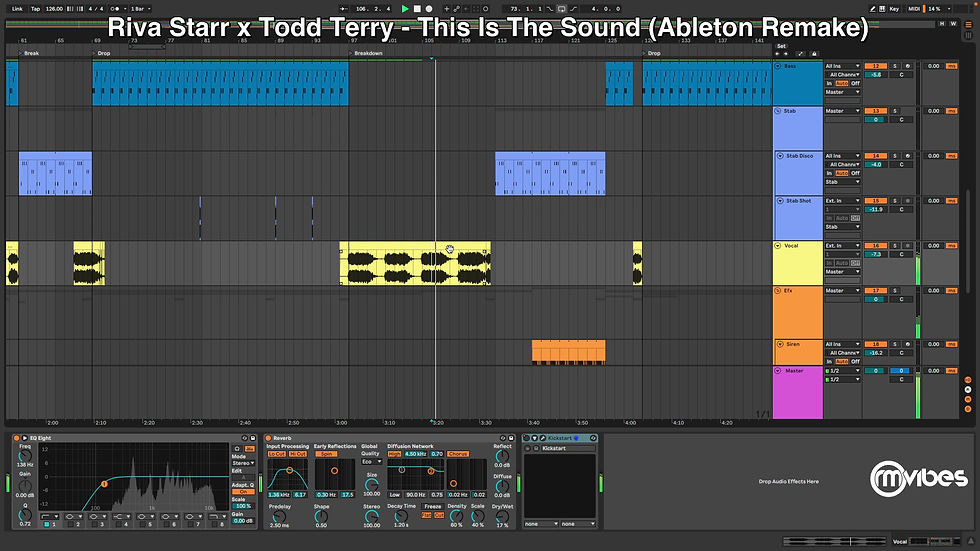
Task: Enable EQ Eight band 2 checkbox
Action: click(70, 525)
